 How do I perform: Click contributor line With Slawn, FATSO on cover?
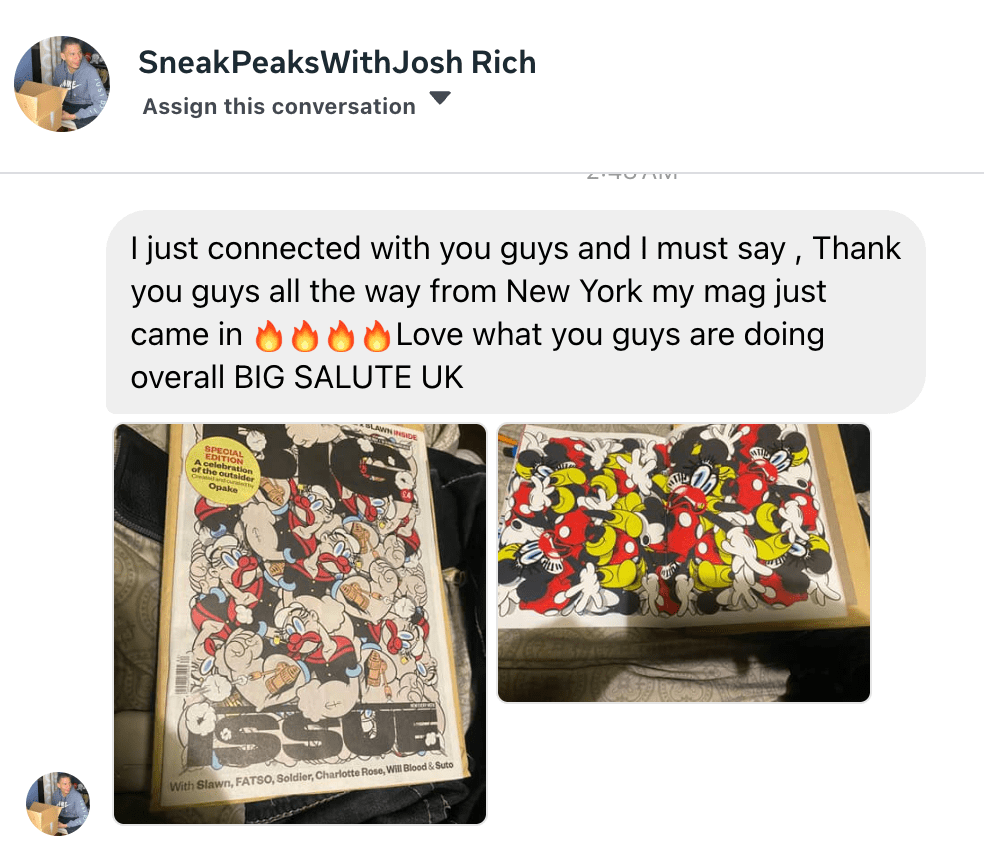tap(311, 776)
